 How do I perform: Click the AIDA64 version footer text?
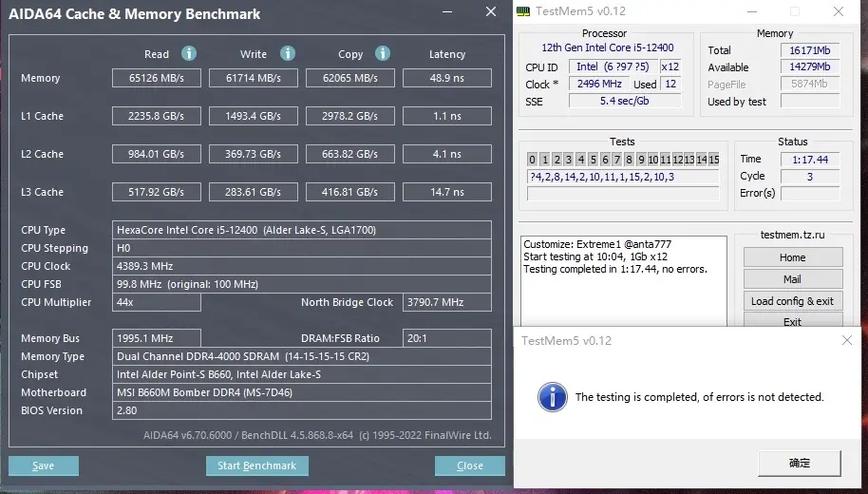tap(317, 435)
